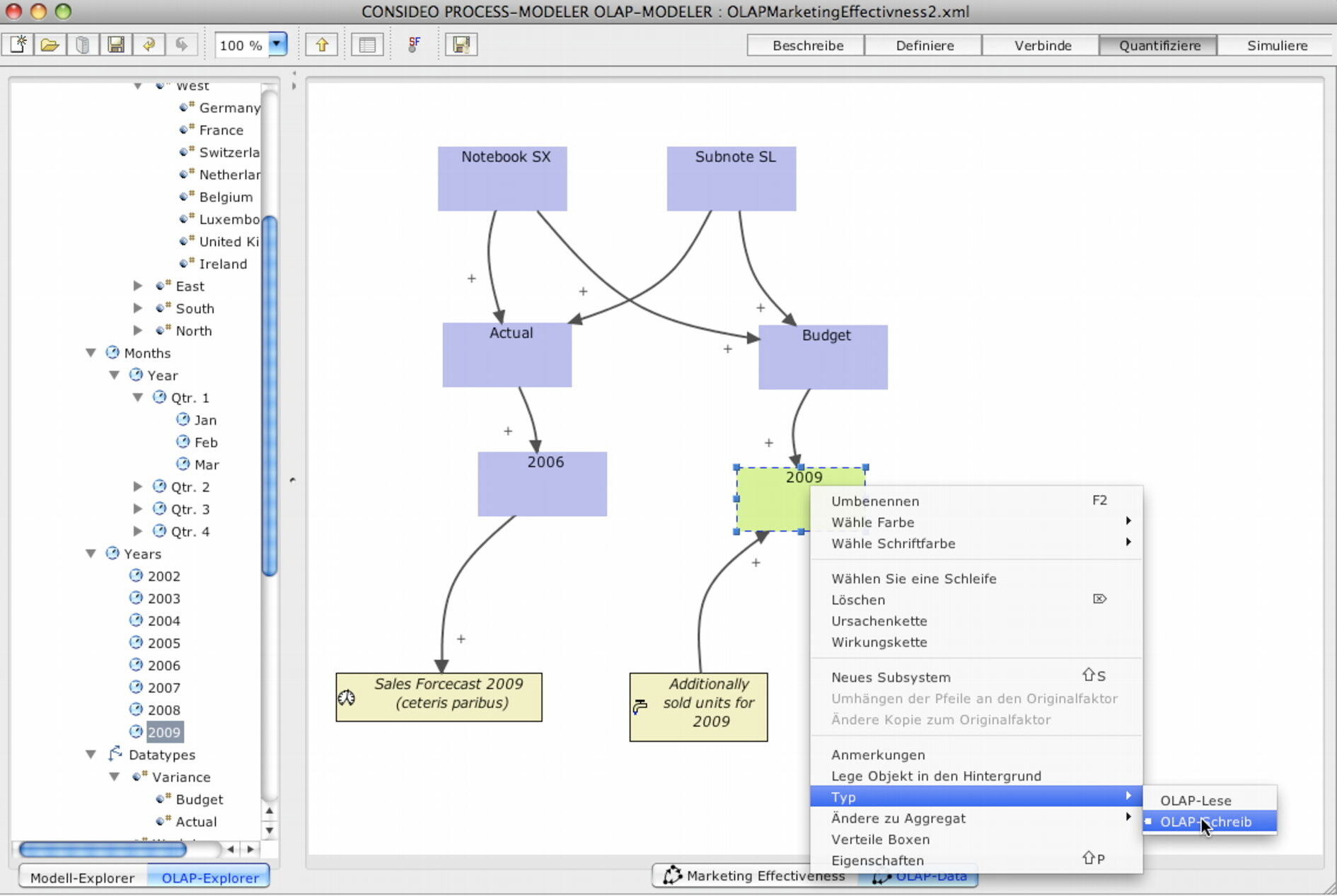Click the yellow up arrow toolbar button
Screen dimensions: 1337x896
point(322,45)
